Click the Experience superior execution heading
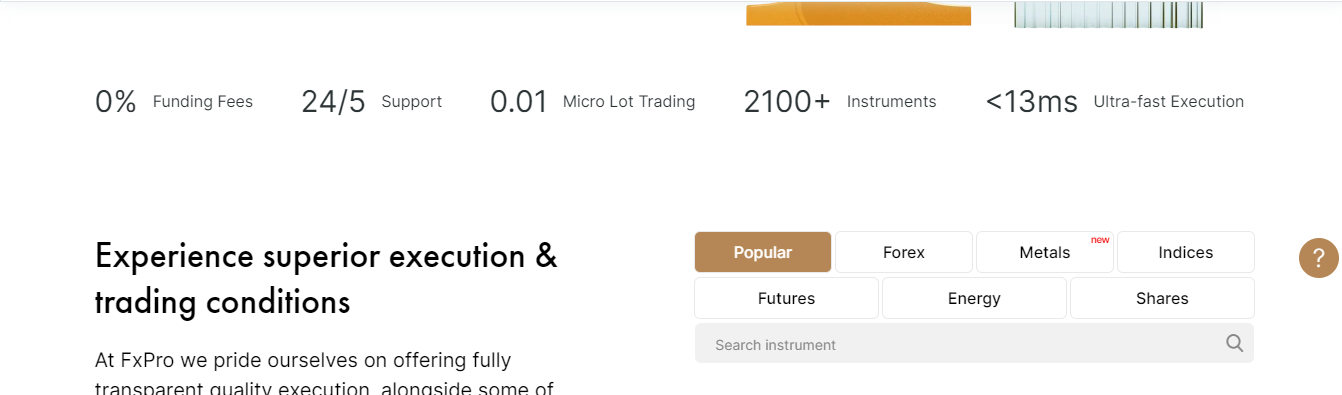 tap(326, 278)
